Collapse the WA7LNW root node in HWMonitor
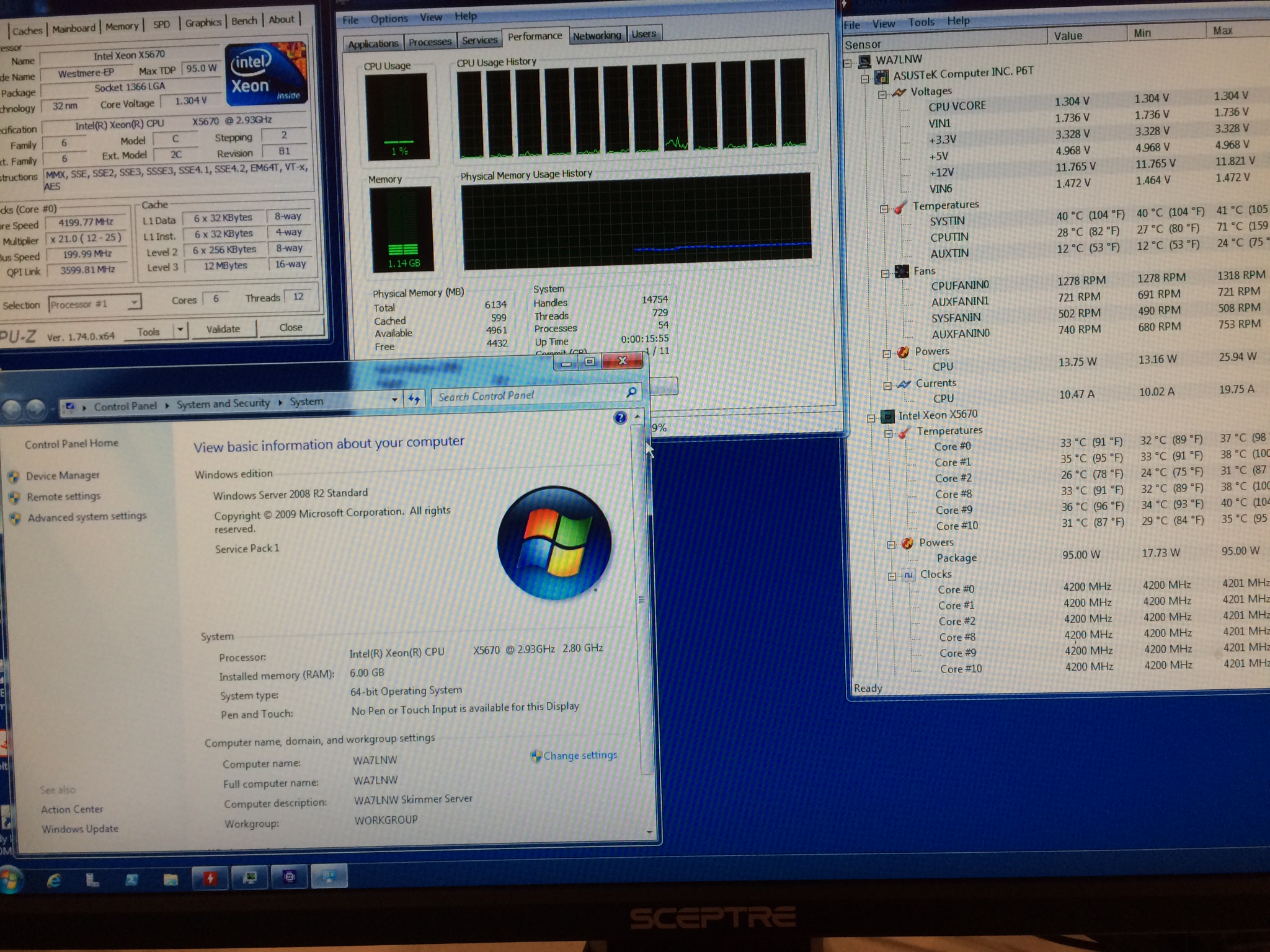Image resolution: width=1270 pixels, height=952 pixels. (x=848, y=63)
